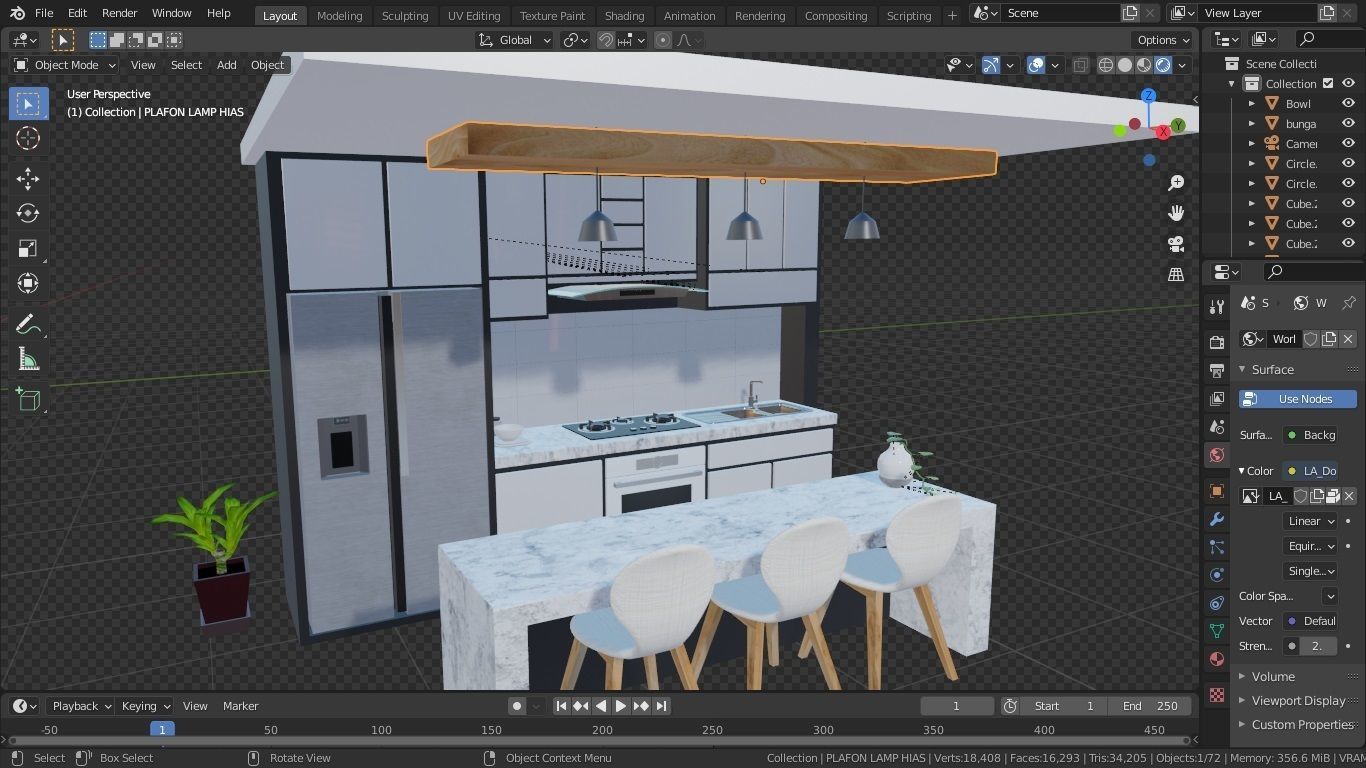
Task: Open Linear interpolation dropdown
Action: coord(1310,521)
